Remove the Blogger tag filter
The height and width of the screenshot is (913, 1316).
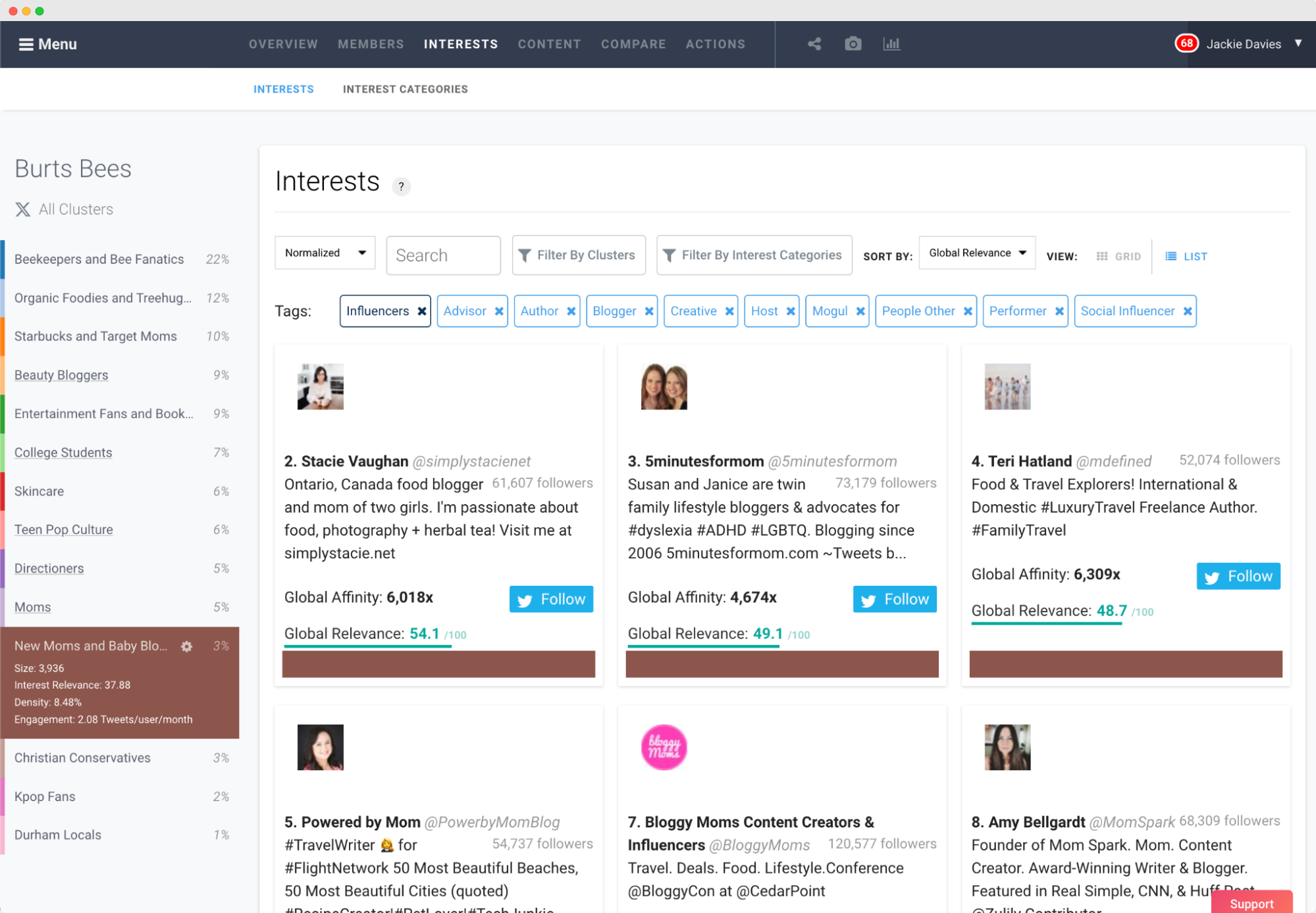click(x=648, y=311)
